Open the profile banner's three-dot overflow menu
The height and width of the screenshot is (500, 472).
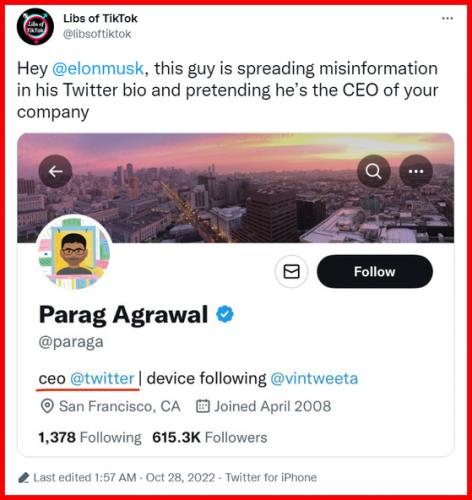coord(416,171)
